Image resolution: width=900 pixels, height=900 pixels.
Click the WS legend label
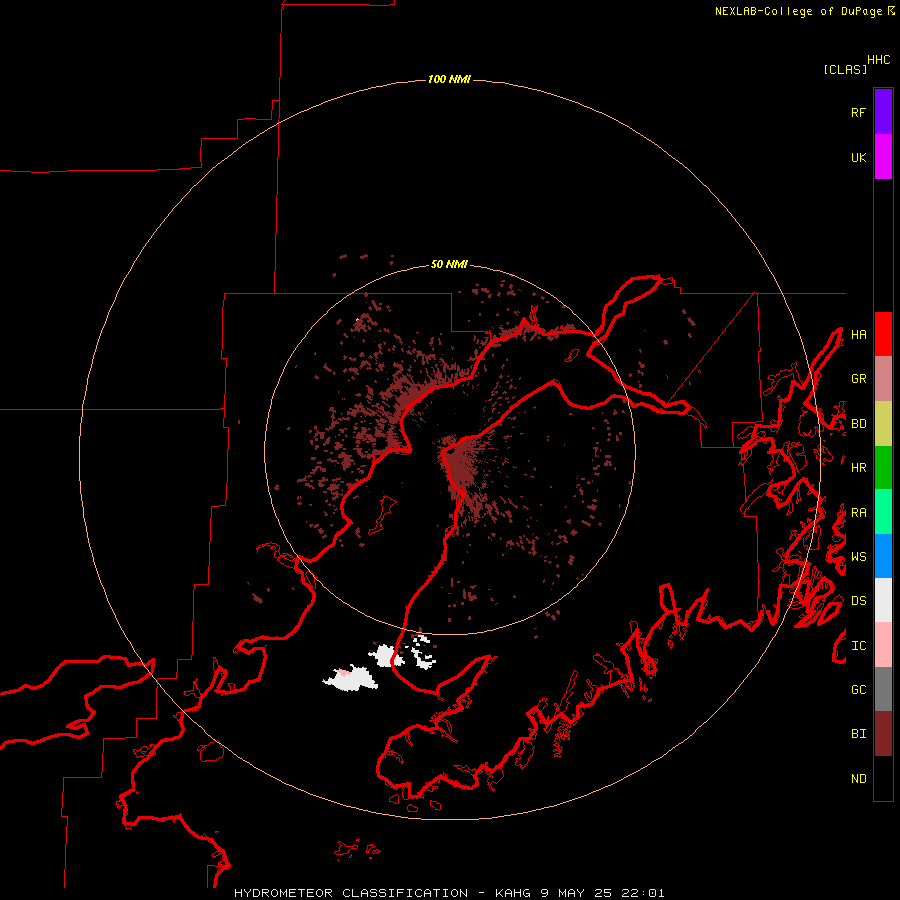click(x=858, y=556)
